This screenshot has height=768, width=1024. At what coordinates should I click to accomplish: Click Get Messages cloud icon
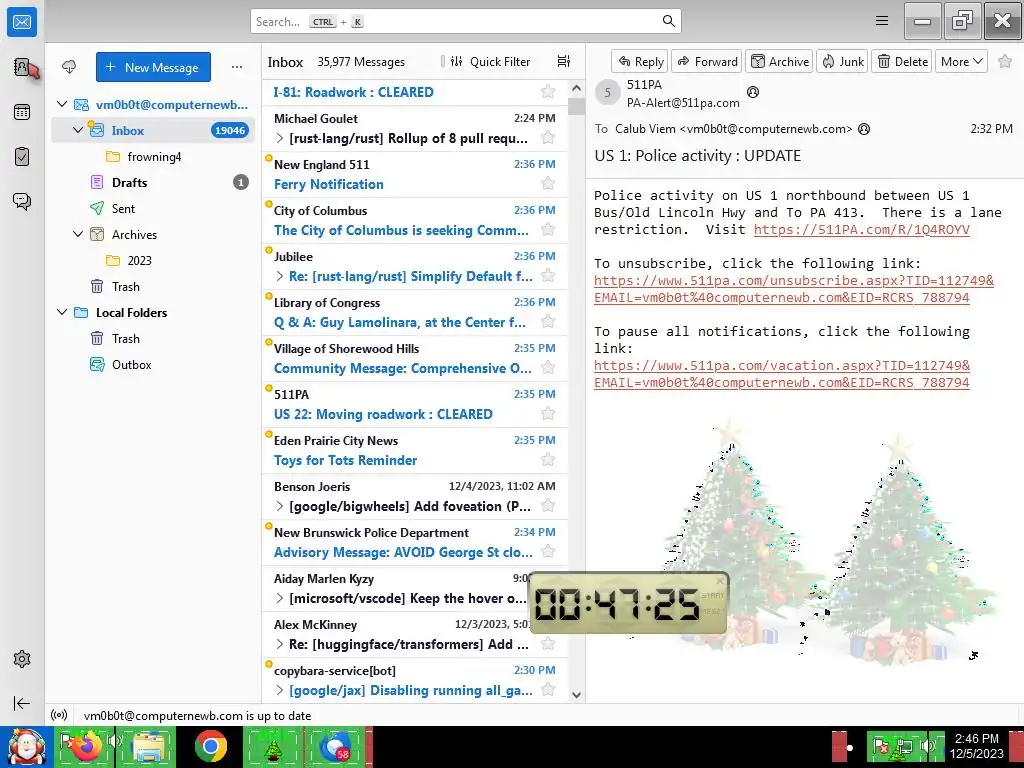pos(69,67)
